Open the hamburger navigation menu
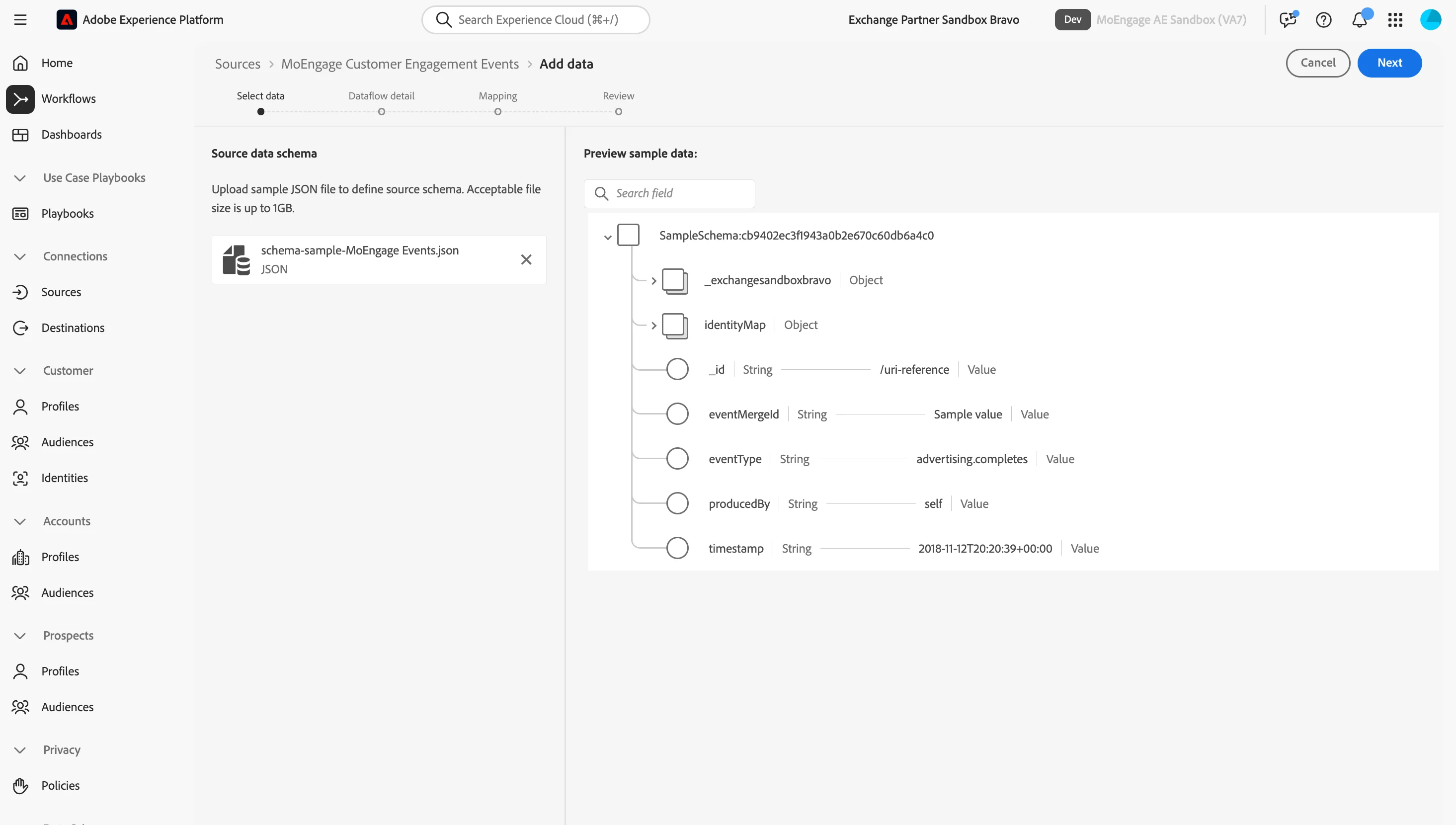1456x825 pixels. pos(20,20)
